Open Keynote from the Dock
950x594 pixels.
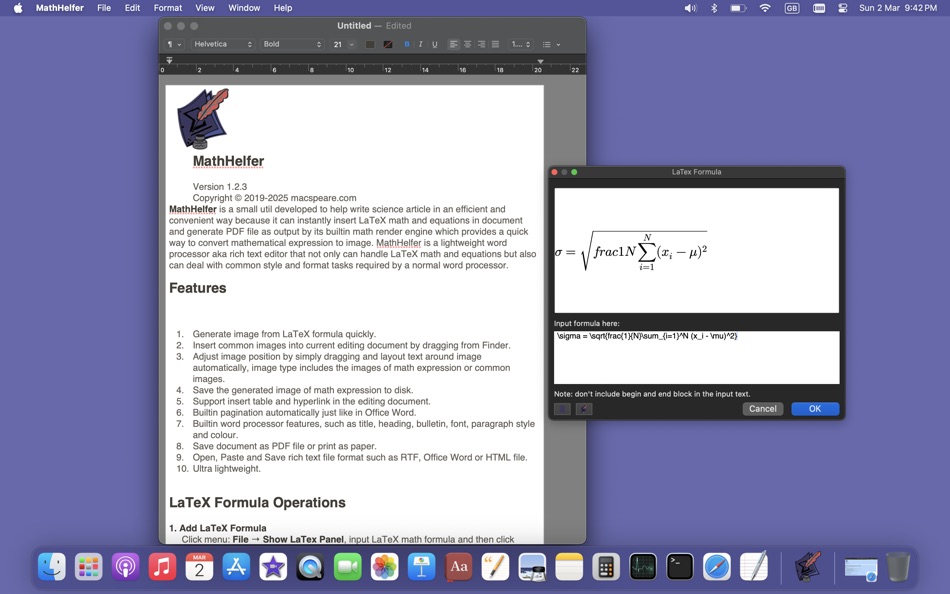click(421, 567)
